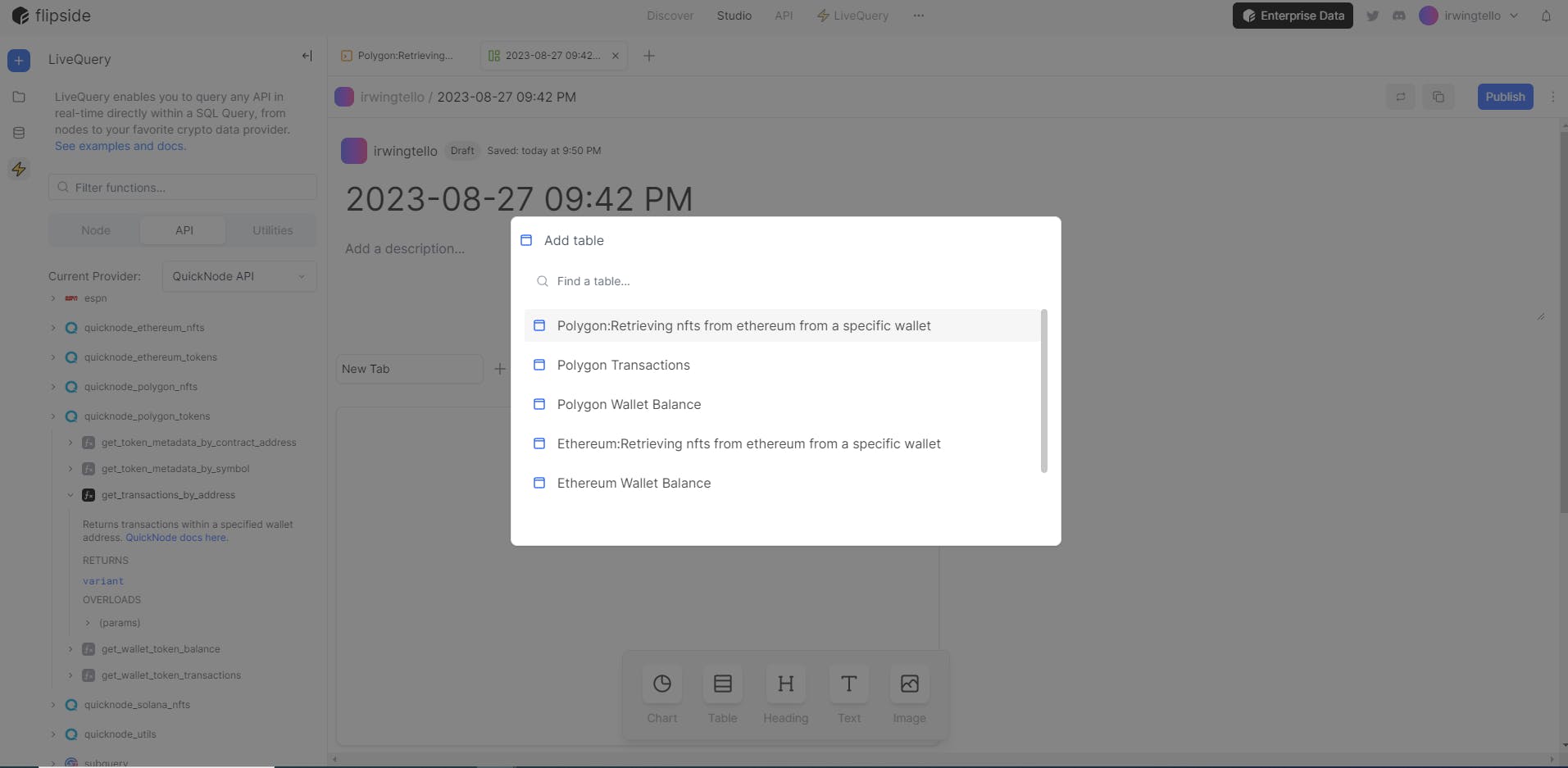The image size is (1568, 768).
Task: Expand quicknode_polygon_nfts node
Action: [53, 387]
